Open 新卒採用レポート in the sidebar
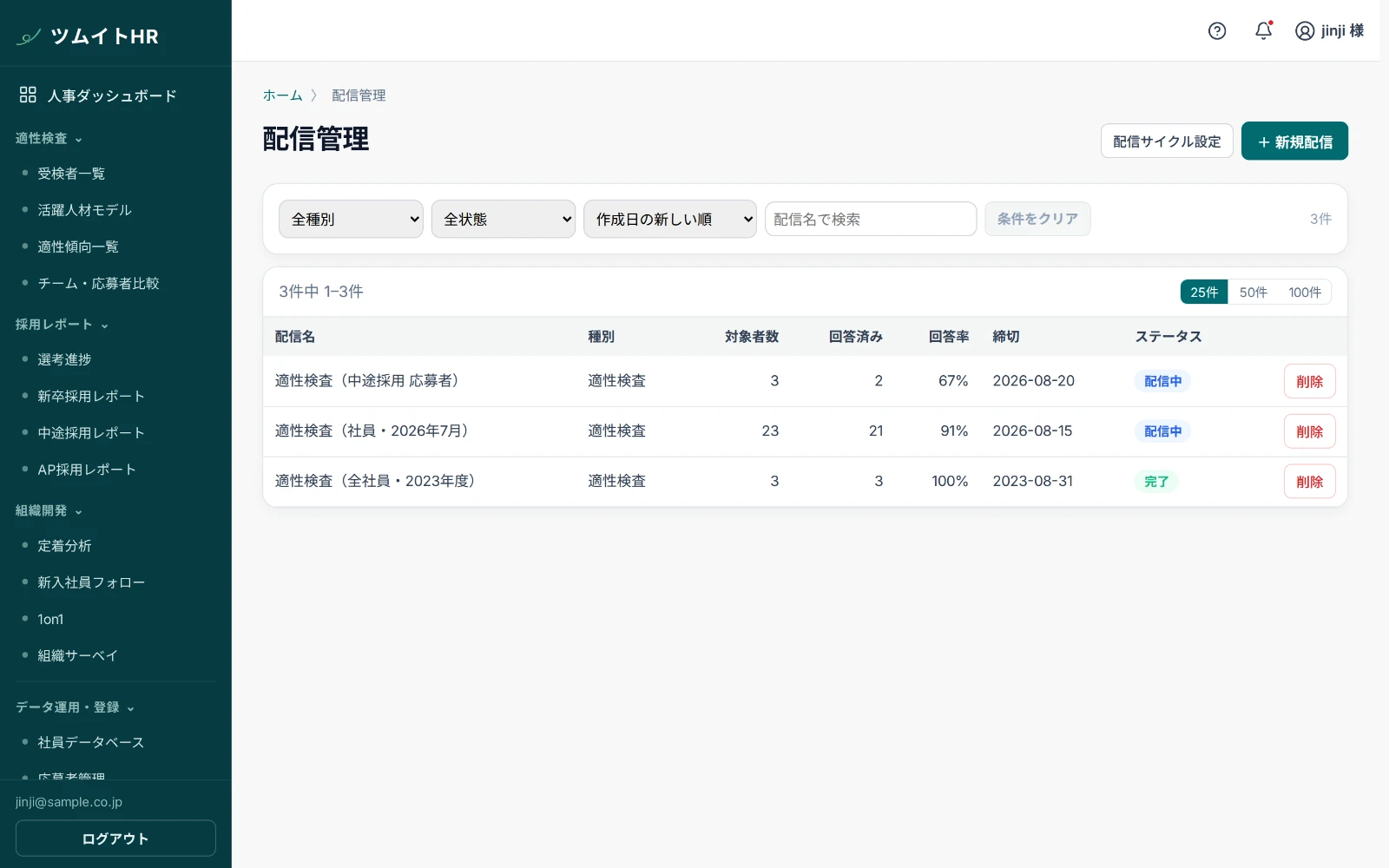Viewport: 1389px width, 868px height. tap(91, 396)
